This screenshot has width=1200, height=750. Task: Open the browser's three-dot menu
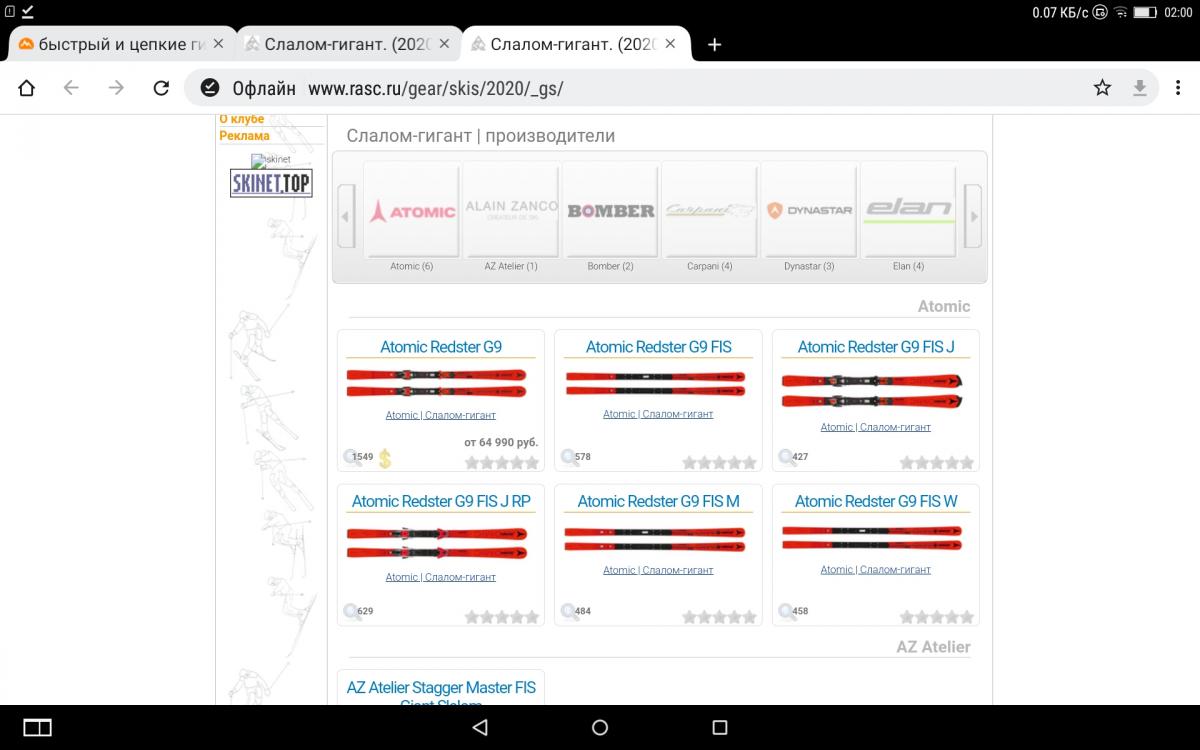pyautogui.click(x=1177, y=88)
